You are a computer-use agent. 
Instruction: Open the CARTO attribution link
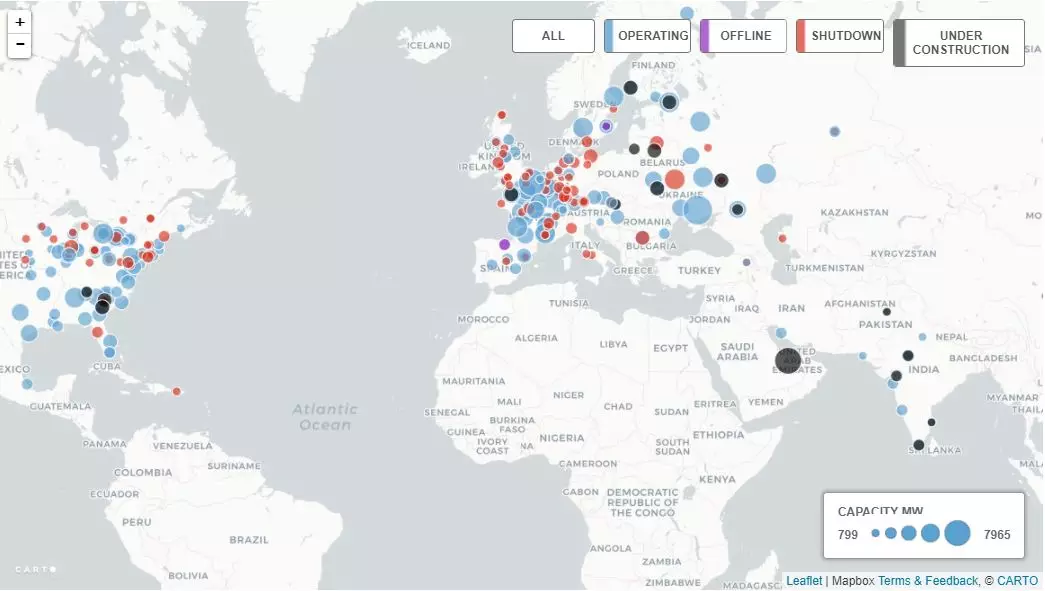pos(1017,581)
